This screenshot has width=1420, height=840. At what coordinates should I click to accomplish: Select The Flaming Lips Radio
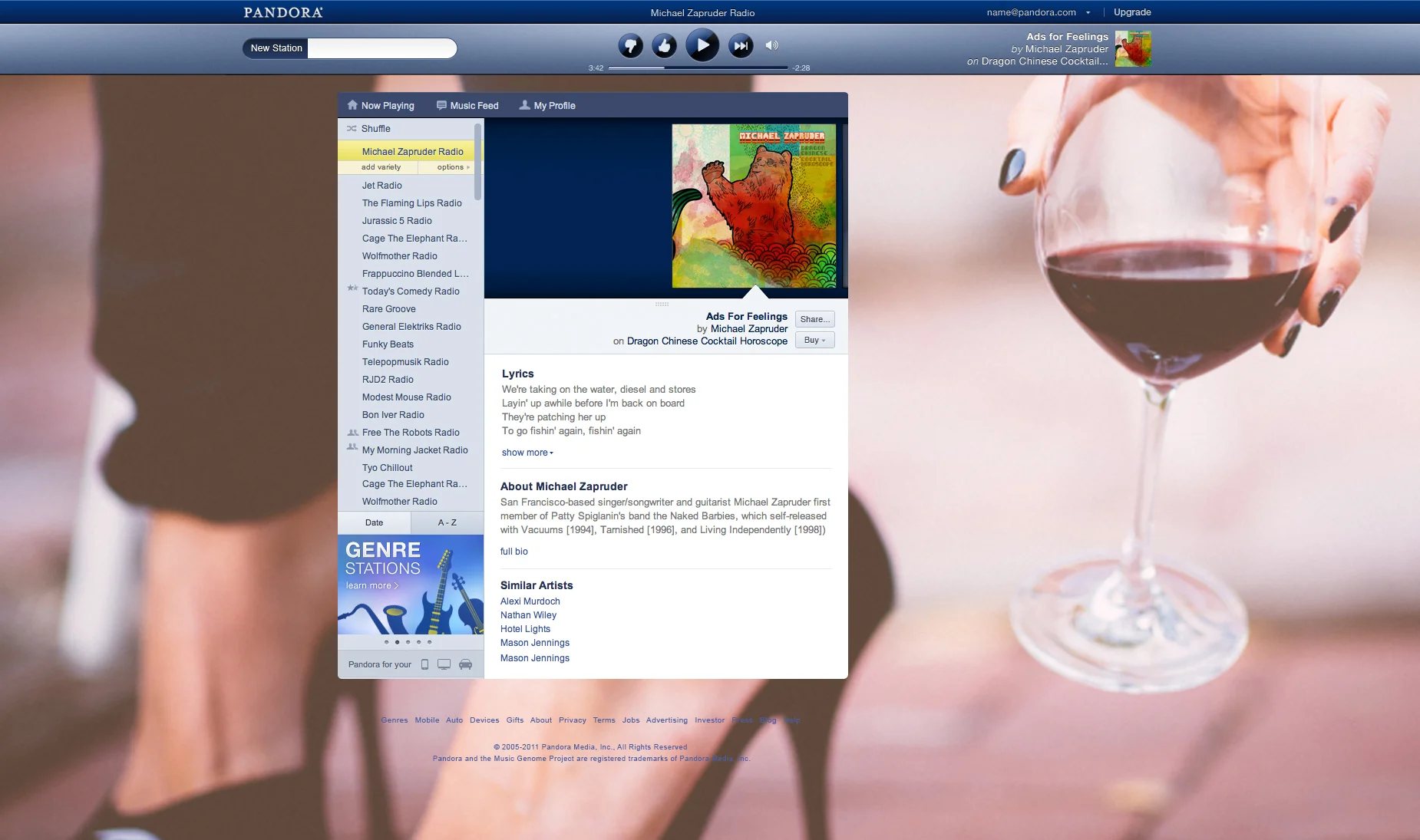coord(412,203)
